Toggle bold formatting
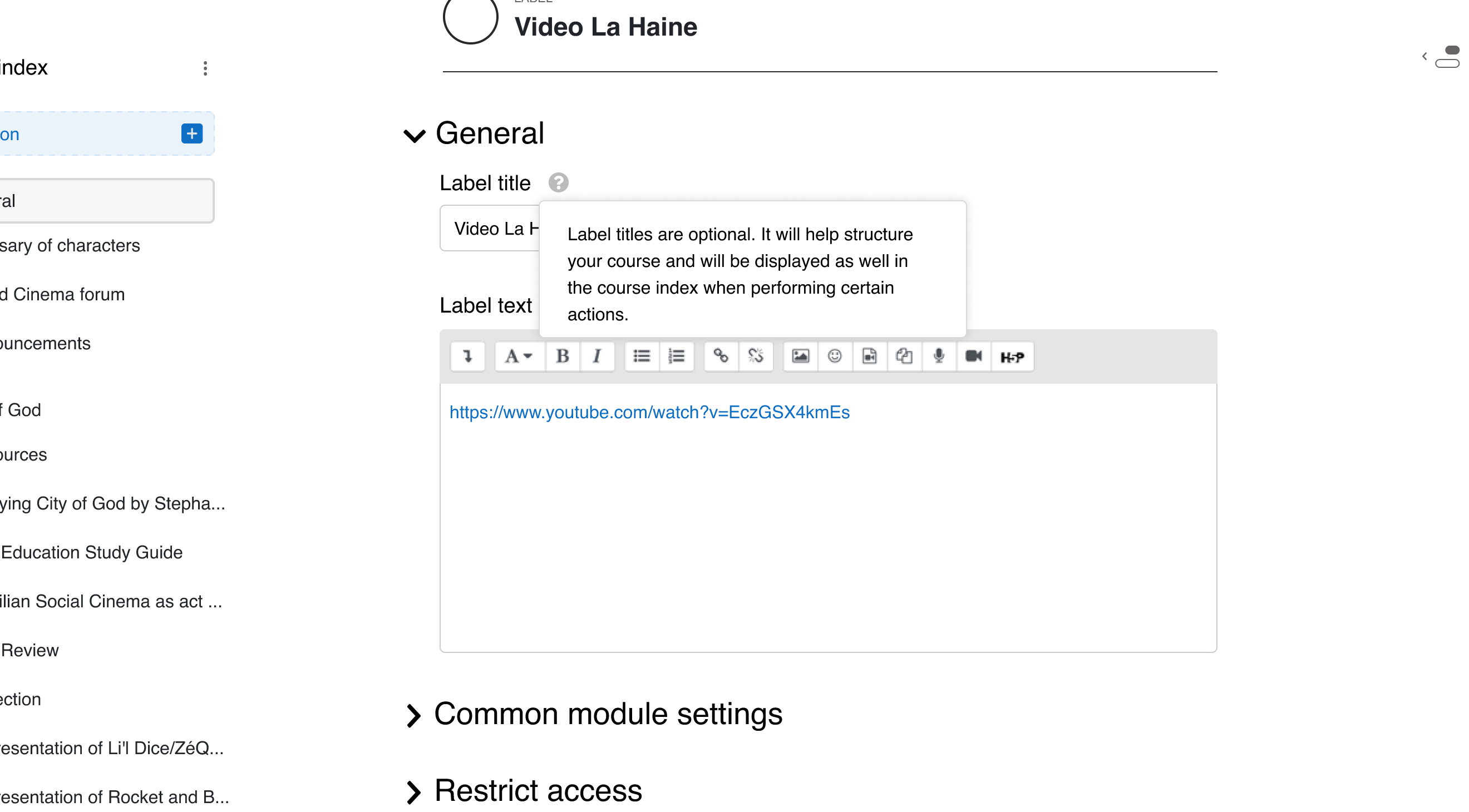The width and height of the screenshot is (1469, 812). click(562, 356)
